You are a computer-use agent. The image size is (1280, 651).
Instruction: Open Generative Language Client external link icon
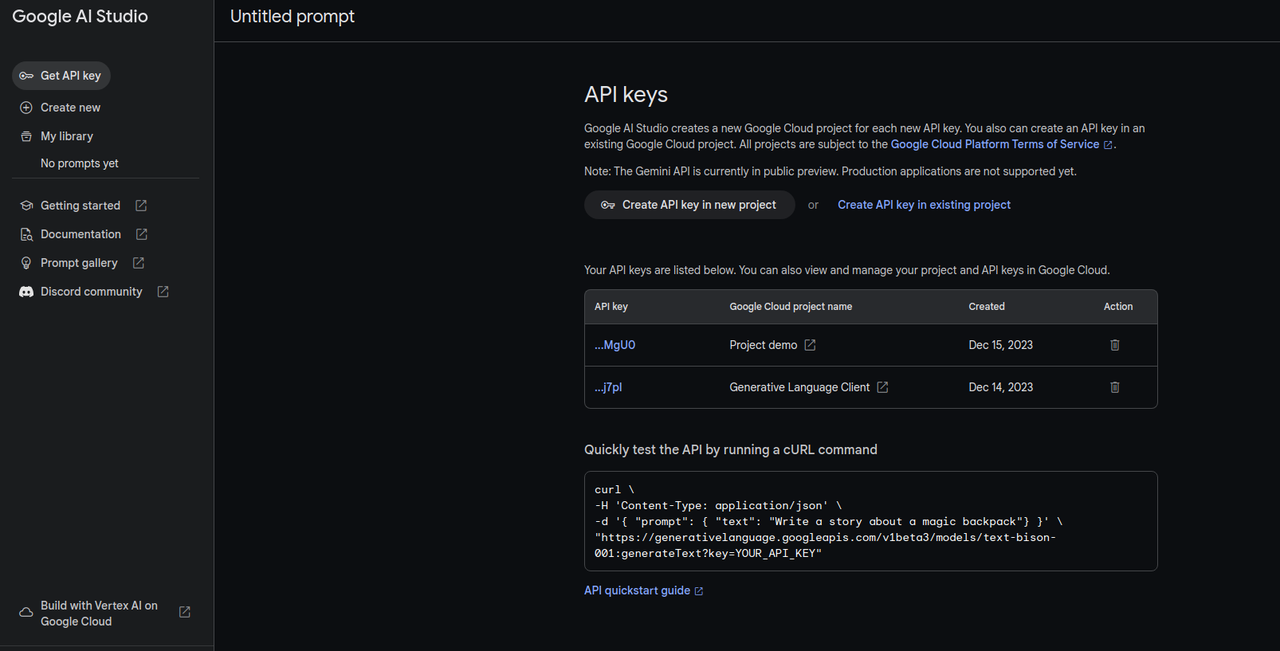tap(883, 387)
